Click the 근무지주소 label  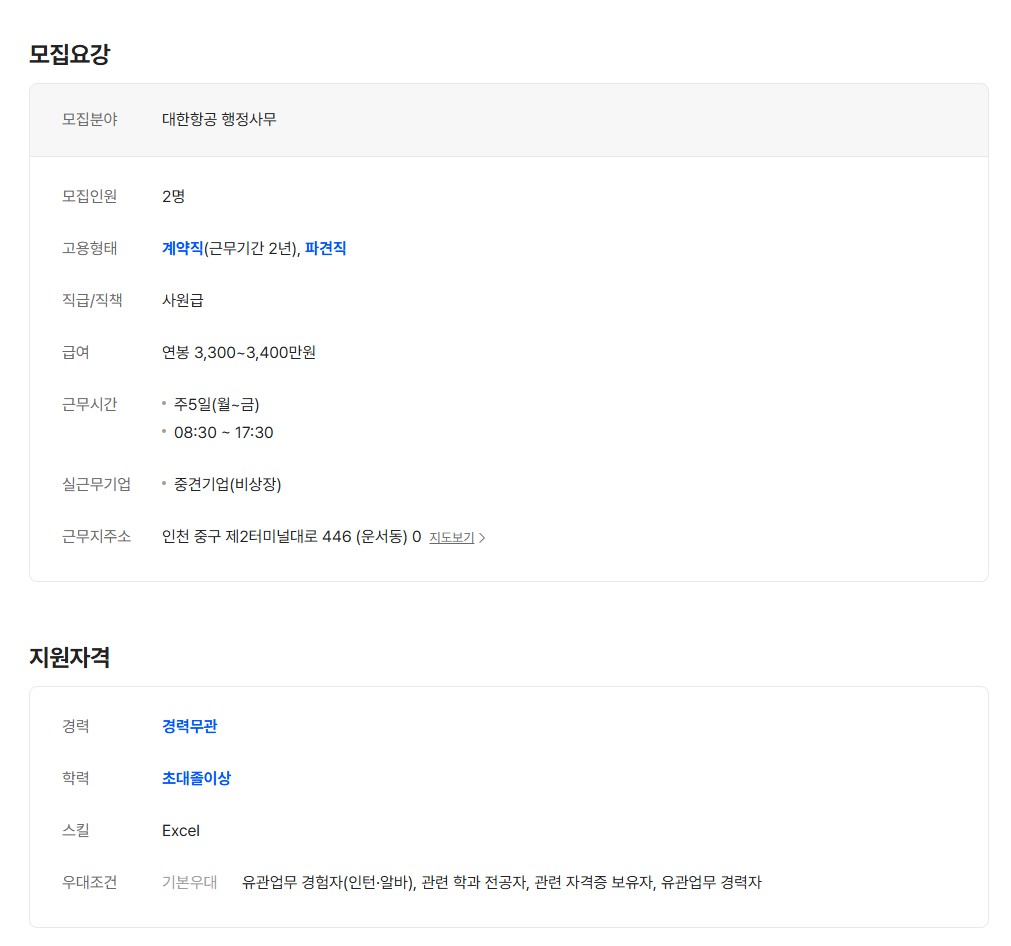click(x=96, y=537)
